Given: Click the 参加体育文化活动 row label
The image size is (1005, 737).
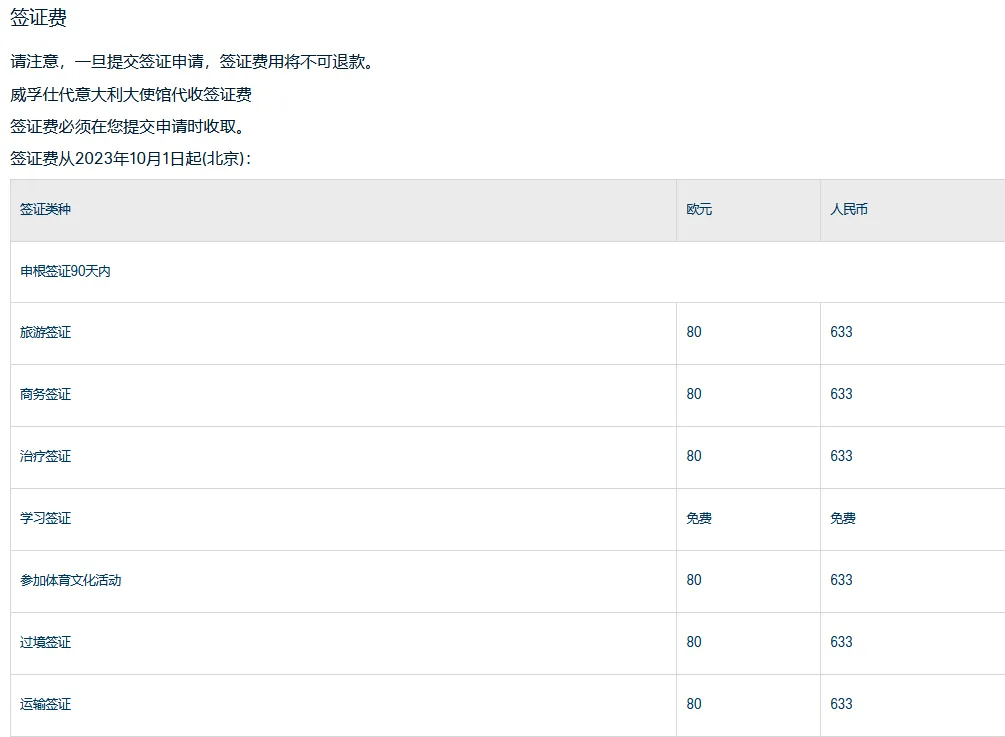Looking at the screenshot, I should [x=70, y=580].
